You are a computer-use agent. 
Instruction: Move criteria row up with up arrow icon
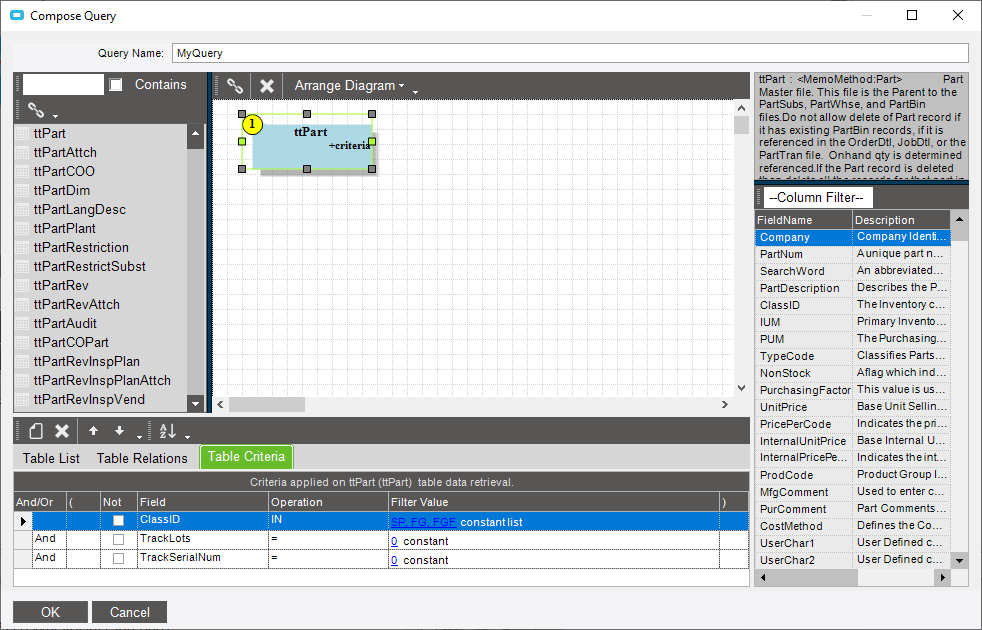tap(92, 430)
